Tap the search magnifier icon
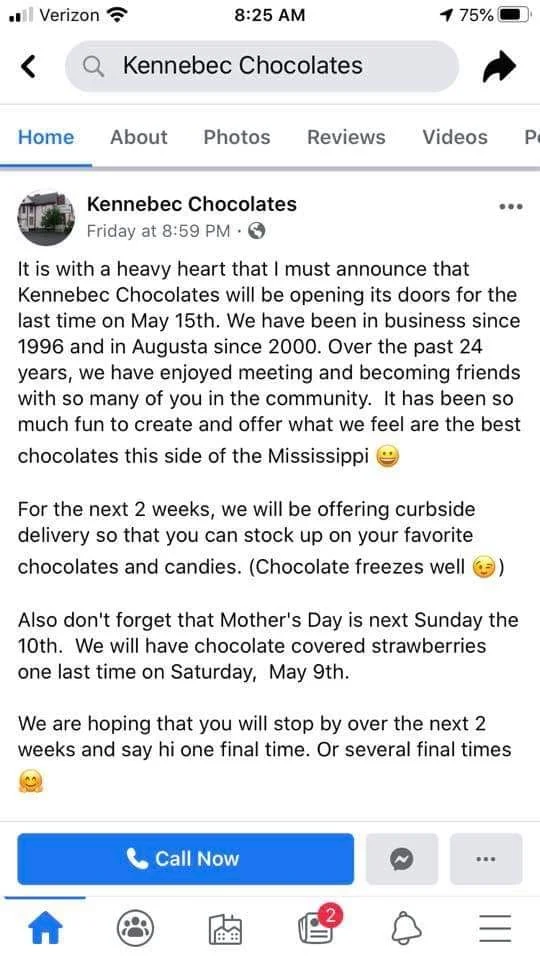 (94, 66)
